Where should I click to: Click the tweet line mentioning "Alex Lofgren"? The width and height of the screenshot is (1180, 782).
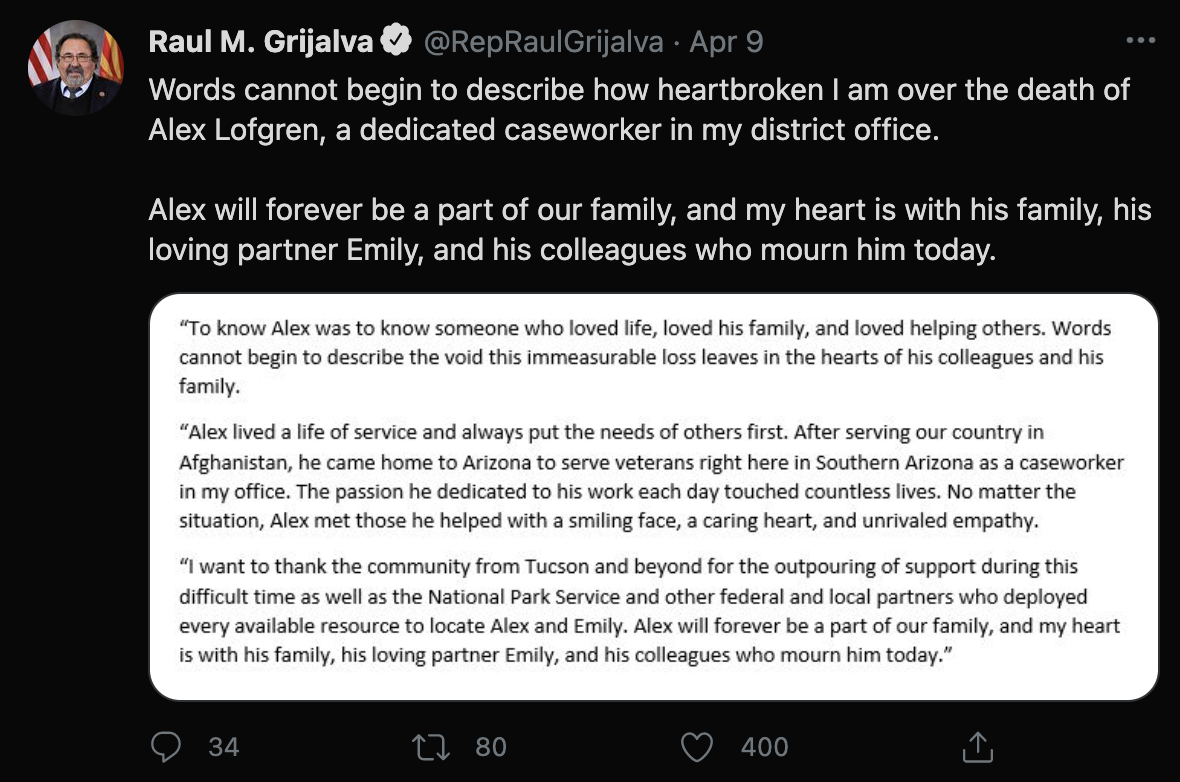coord(544,130)
